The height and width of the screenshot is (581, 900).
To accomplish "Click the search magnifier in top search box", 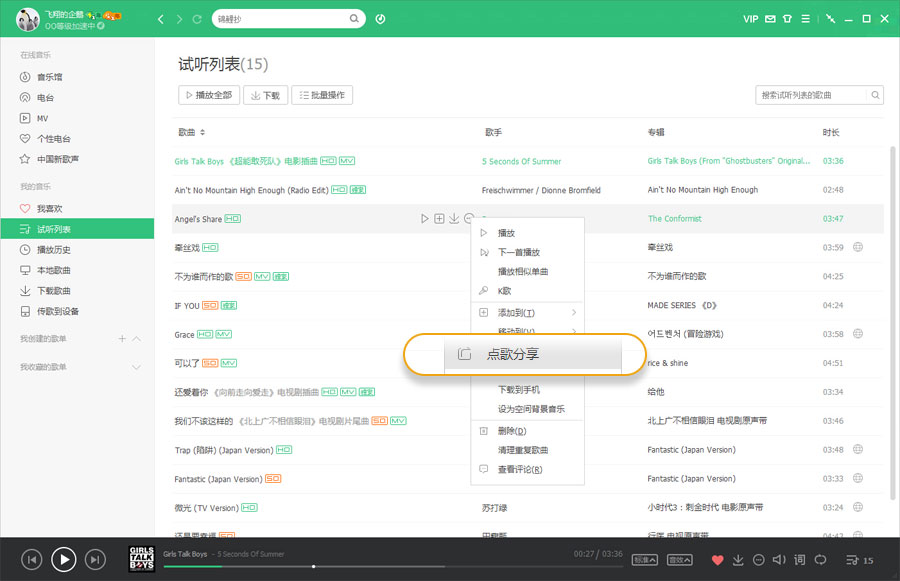I will coord(355,19).
